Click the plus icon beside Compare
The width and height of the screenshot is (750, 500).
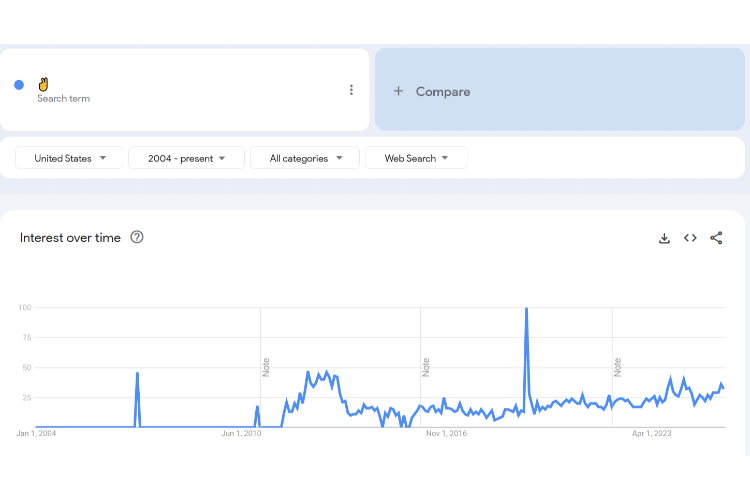pyautogui.click(x=398, y=91)
